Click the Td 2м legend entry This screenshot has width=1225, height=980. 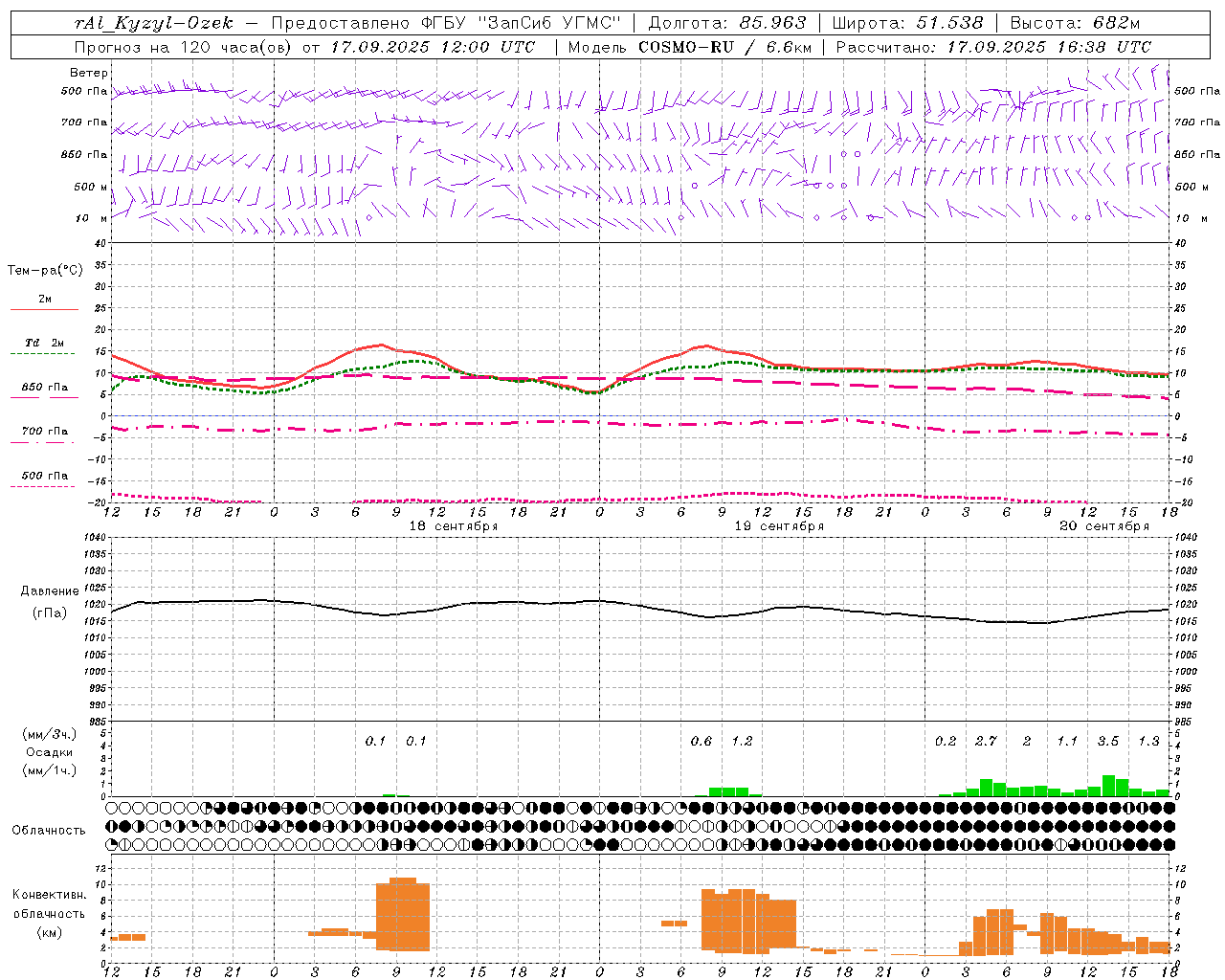pos(44,343)
